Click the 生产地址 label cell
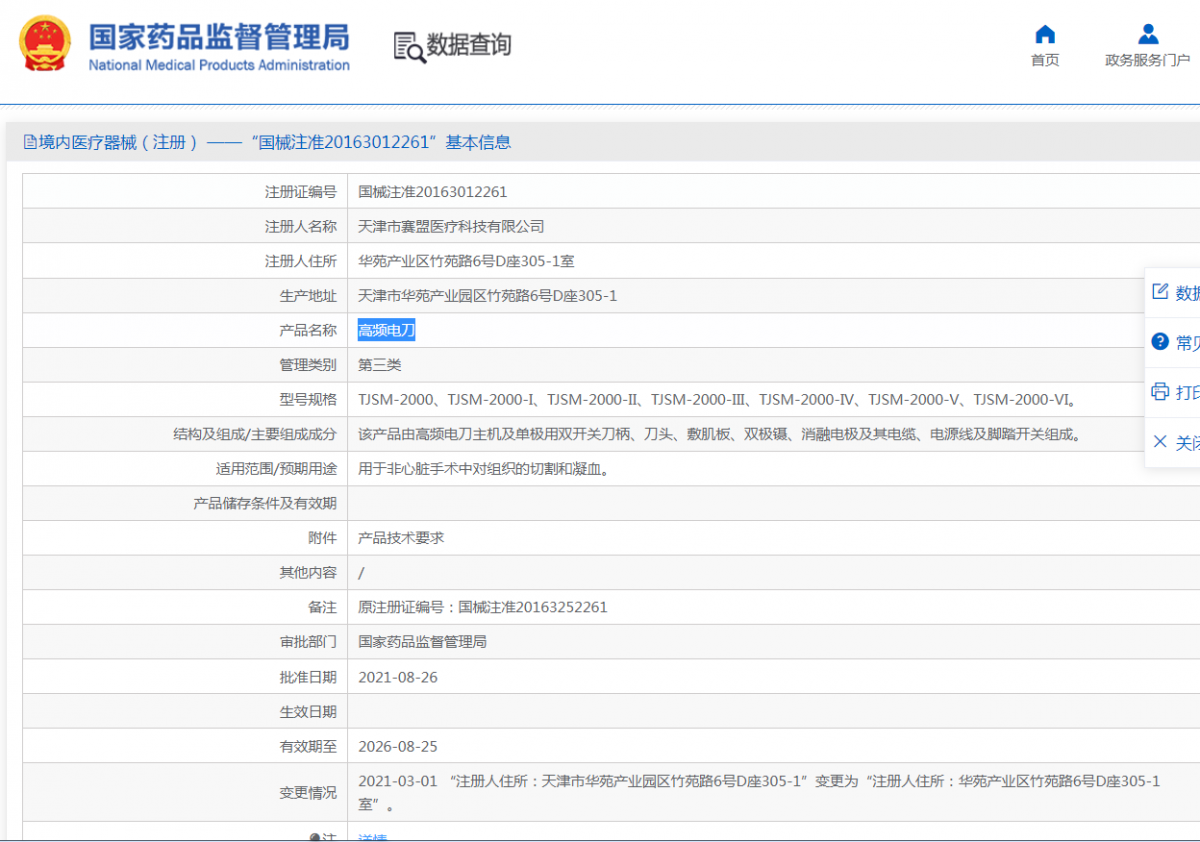Image resolution: width=1200 pixels, height=842 pixels. 185,296
